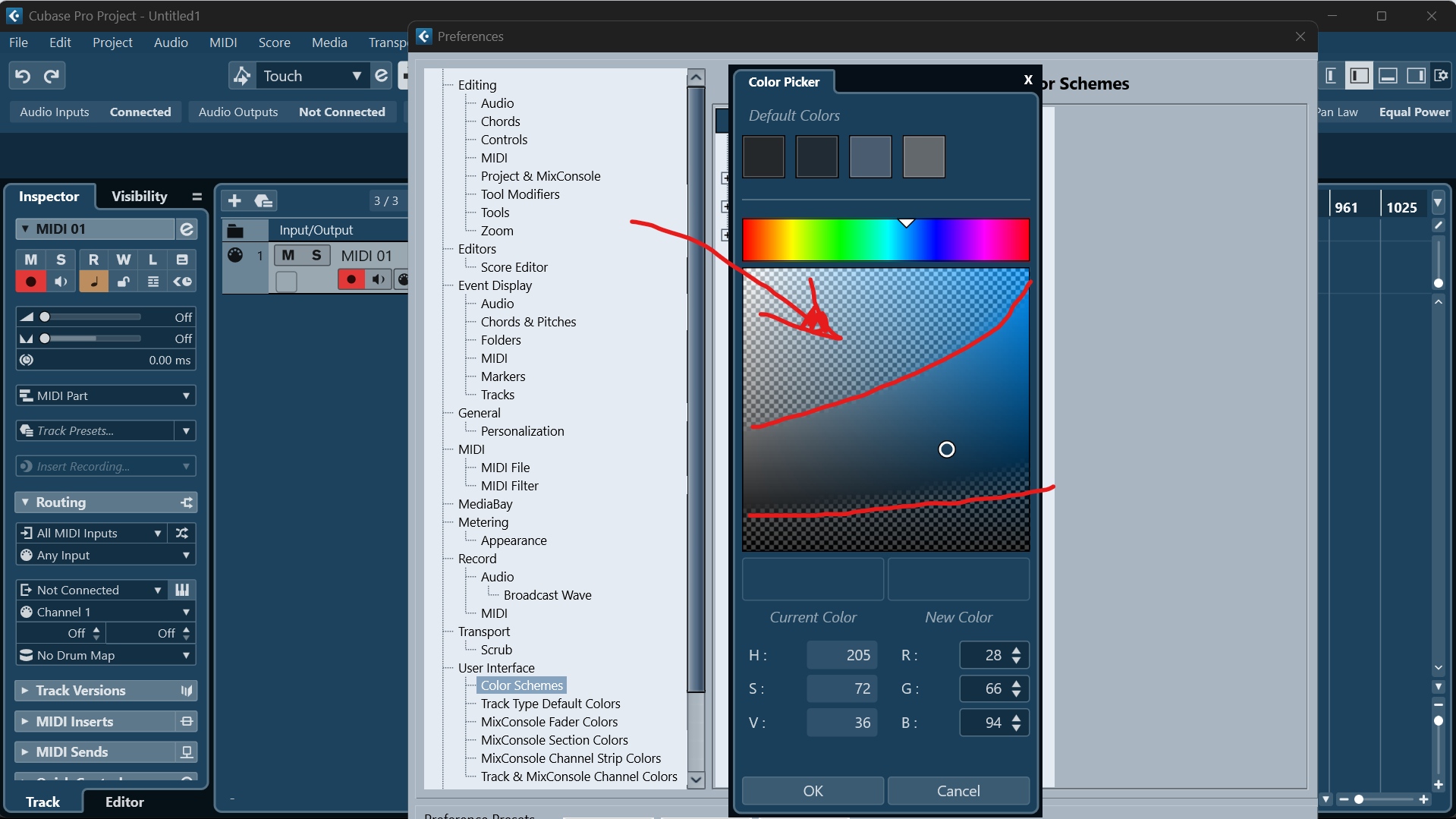This screenshot has width=1456, height=819.
Task: Open the Track Presets dropdown
Action: (185, 431)
